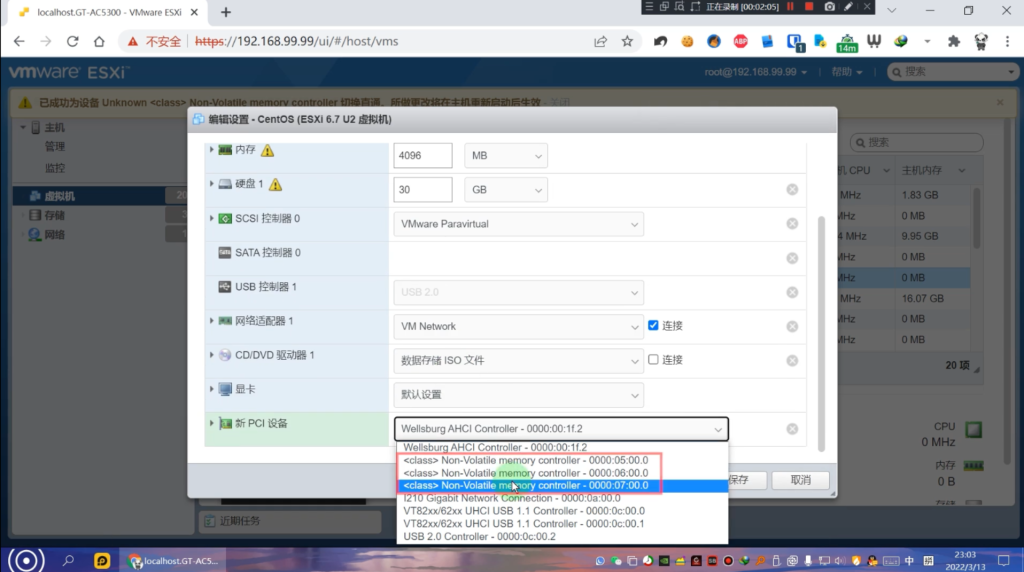This screenshot has width=1024, height=572.
Task: Expand the 网络适配器 1 settings row
Action: pyautogui.click(x=211, y=321)
